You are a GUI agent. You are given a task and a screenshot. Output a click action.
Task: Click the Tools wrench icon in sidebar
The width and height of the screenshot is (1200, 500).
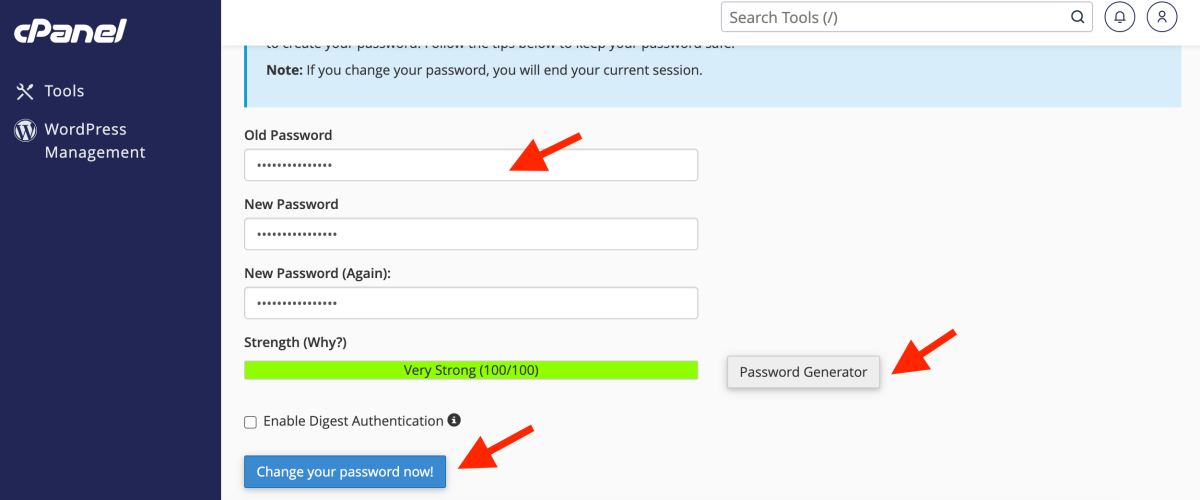tap(25, 91)
